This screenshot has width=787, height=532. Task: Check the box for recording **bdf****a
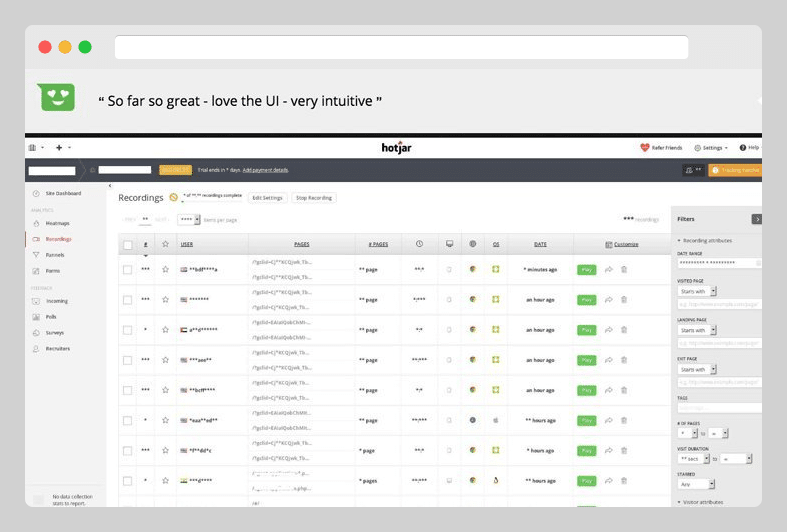click(127, 270)
